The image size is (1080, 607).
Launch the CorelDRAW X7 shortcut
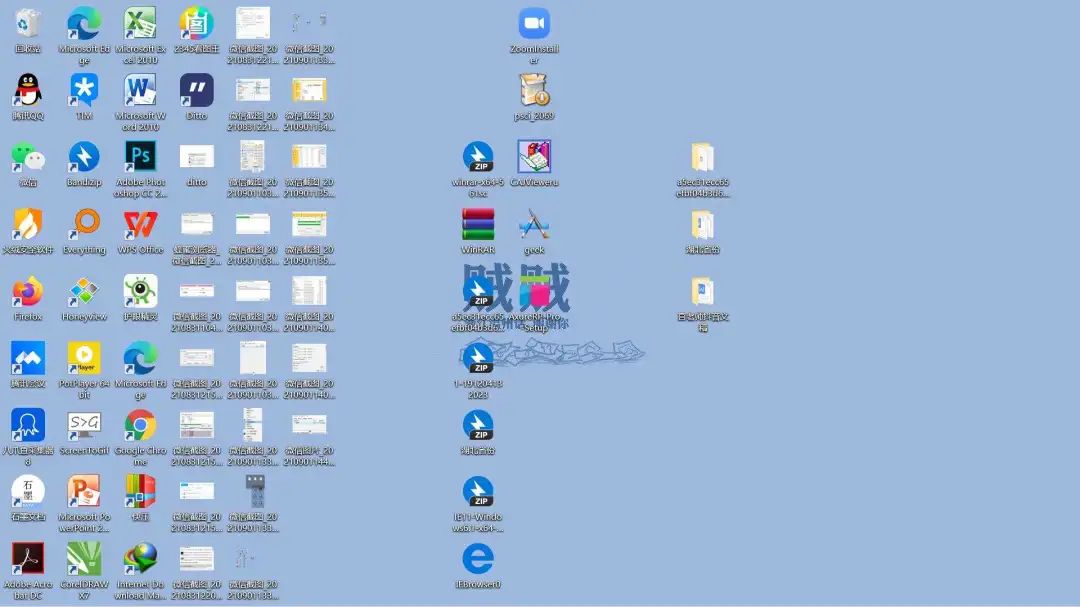pos(84,559)
